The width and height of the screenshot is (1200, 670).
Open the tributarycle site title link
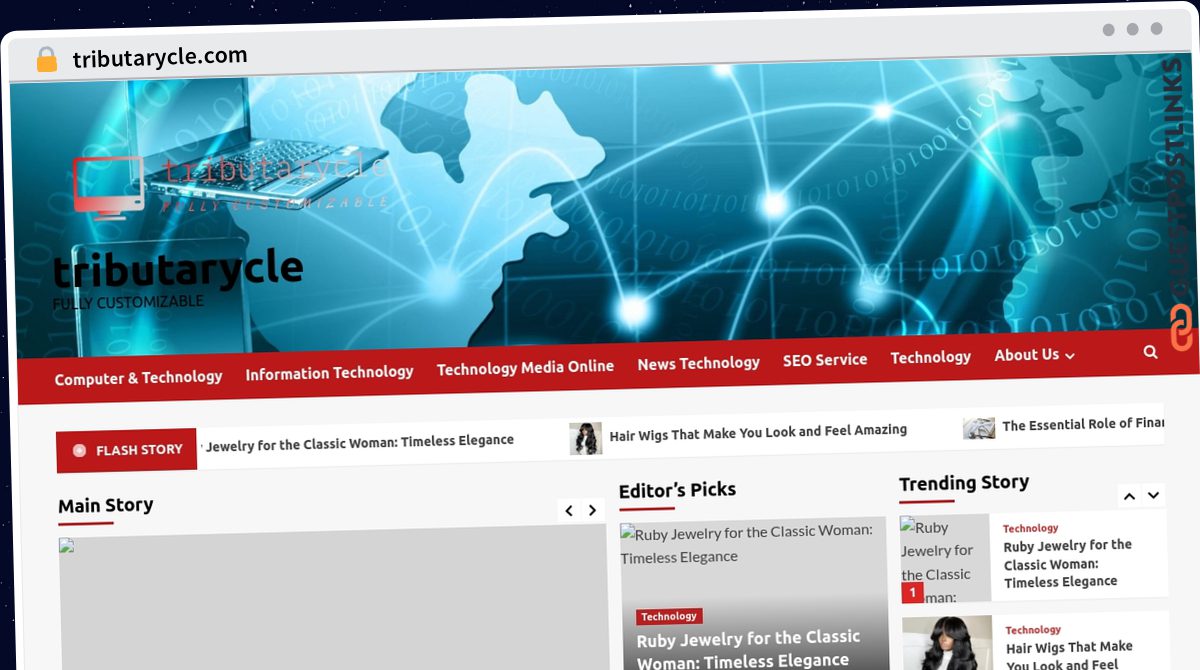pos(178,268)
